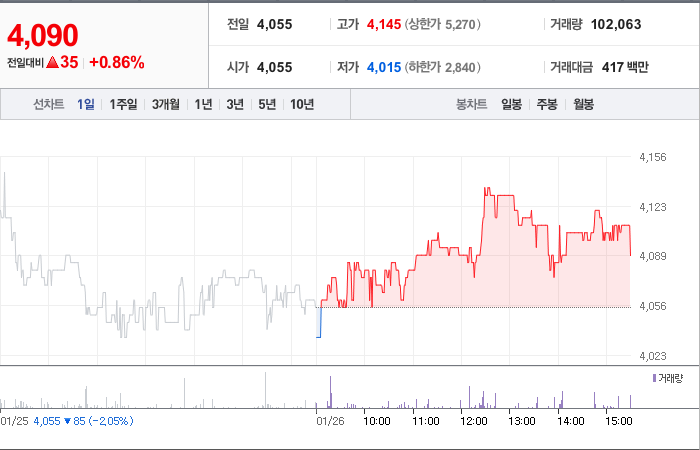Open the 일봉 candlestick chart
This screenshot has height=450, width=700.
coord(511,104)
